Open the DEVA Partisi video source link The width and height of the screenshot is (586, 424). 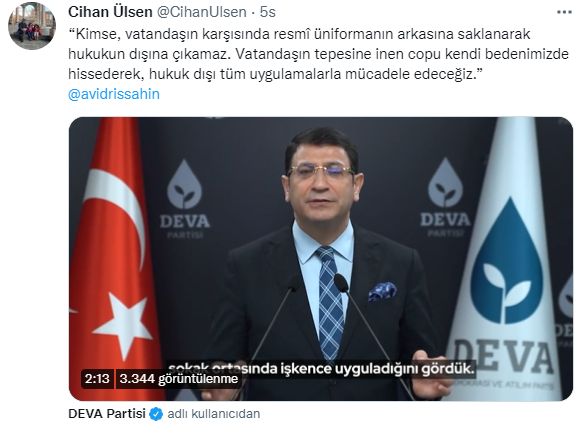[107, 414]
